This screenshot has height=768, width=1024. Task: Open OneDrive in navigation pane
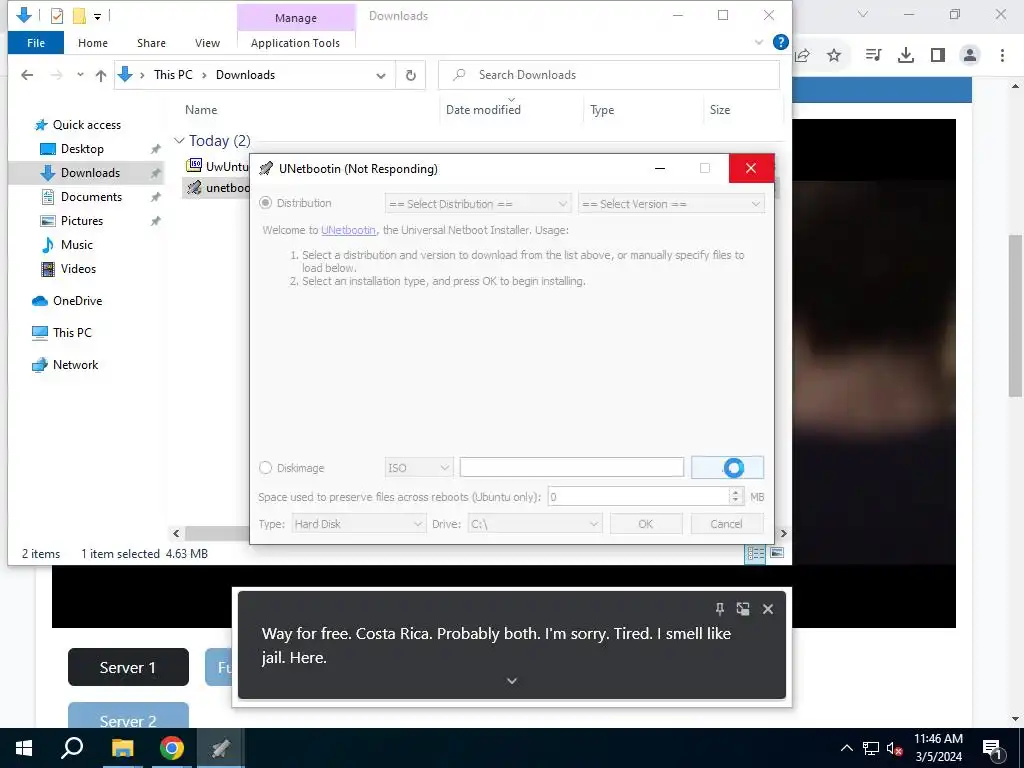pos(77,301)
